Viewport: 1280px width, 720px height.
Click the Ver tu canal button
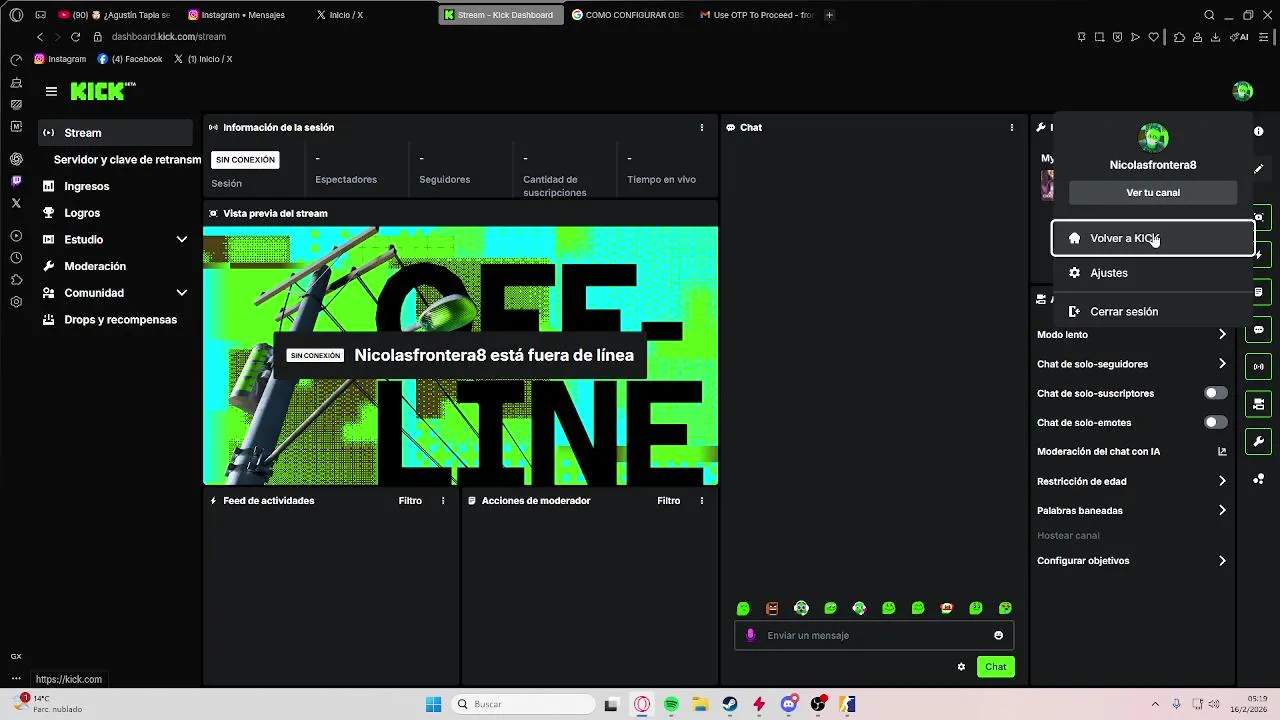click(x=1153, y=193)
